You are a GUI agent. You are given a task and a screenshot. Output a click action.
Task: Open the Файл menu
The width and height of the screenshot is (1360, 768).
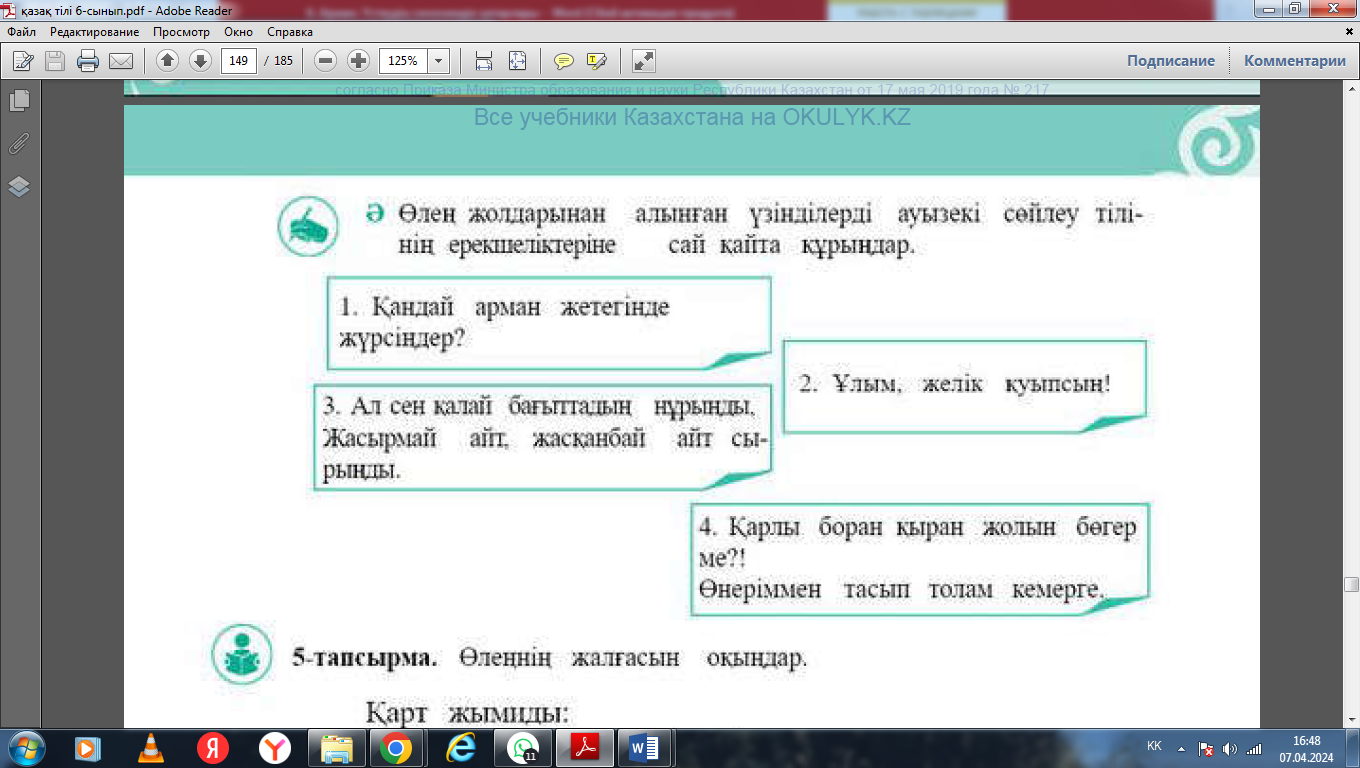21,32
